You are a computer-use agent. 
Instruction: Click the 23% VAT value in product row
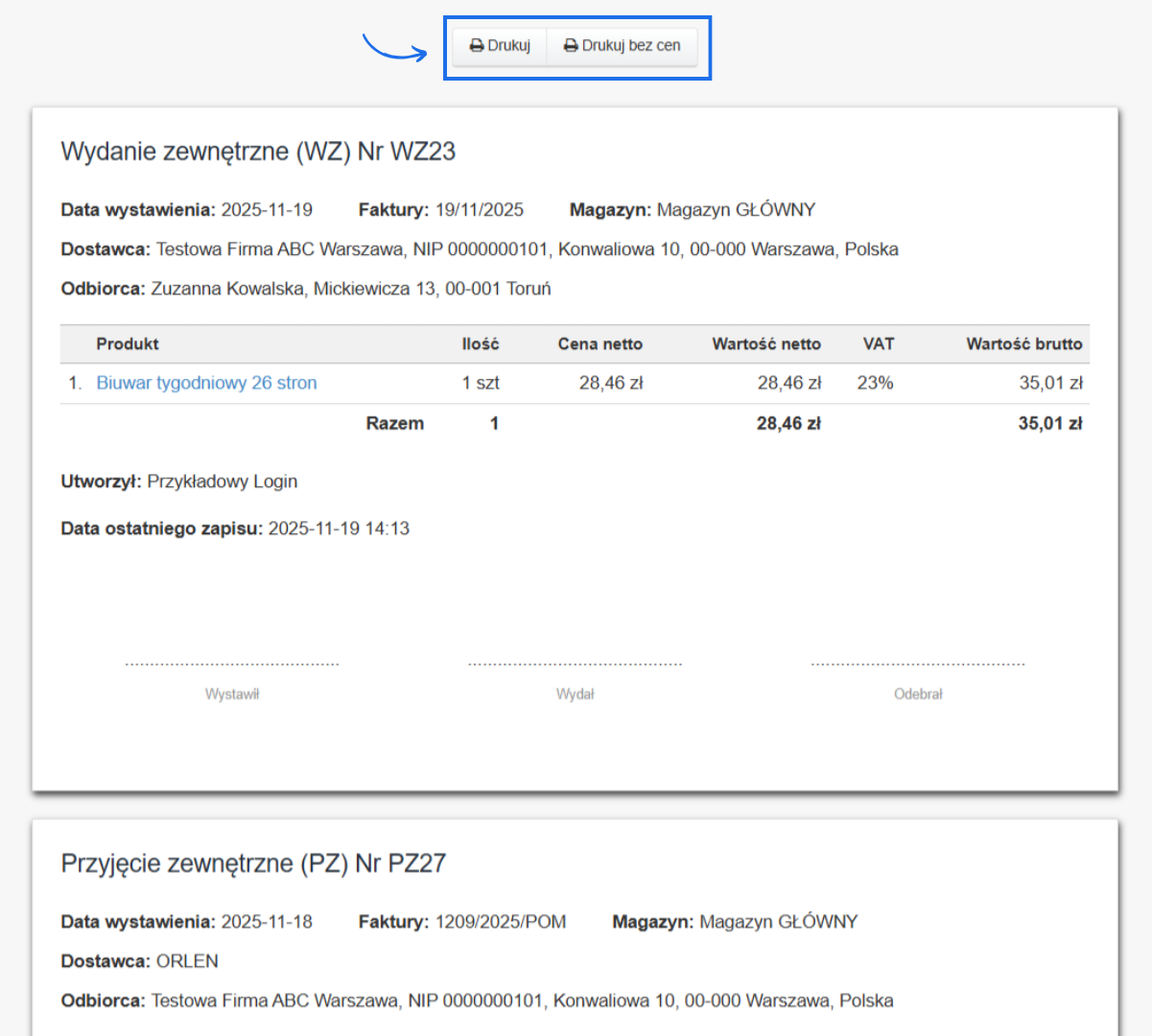pyautogui.click(x=875, y=383)
